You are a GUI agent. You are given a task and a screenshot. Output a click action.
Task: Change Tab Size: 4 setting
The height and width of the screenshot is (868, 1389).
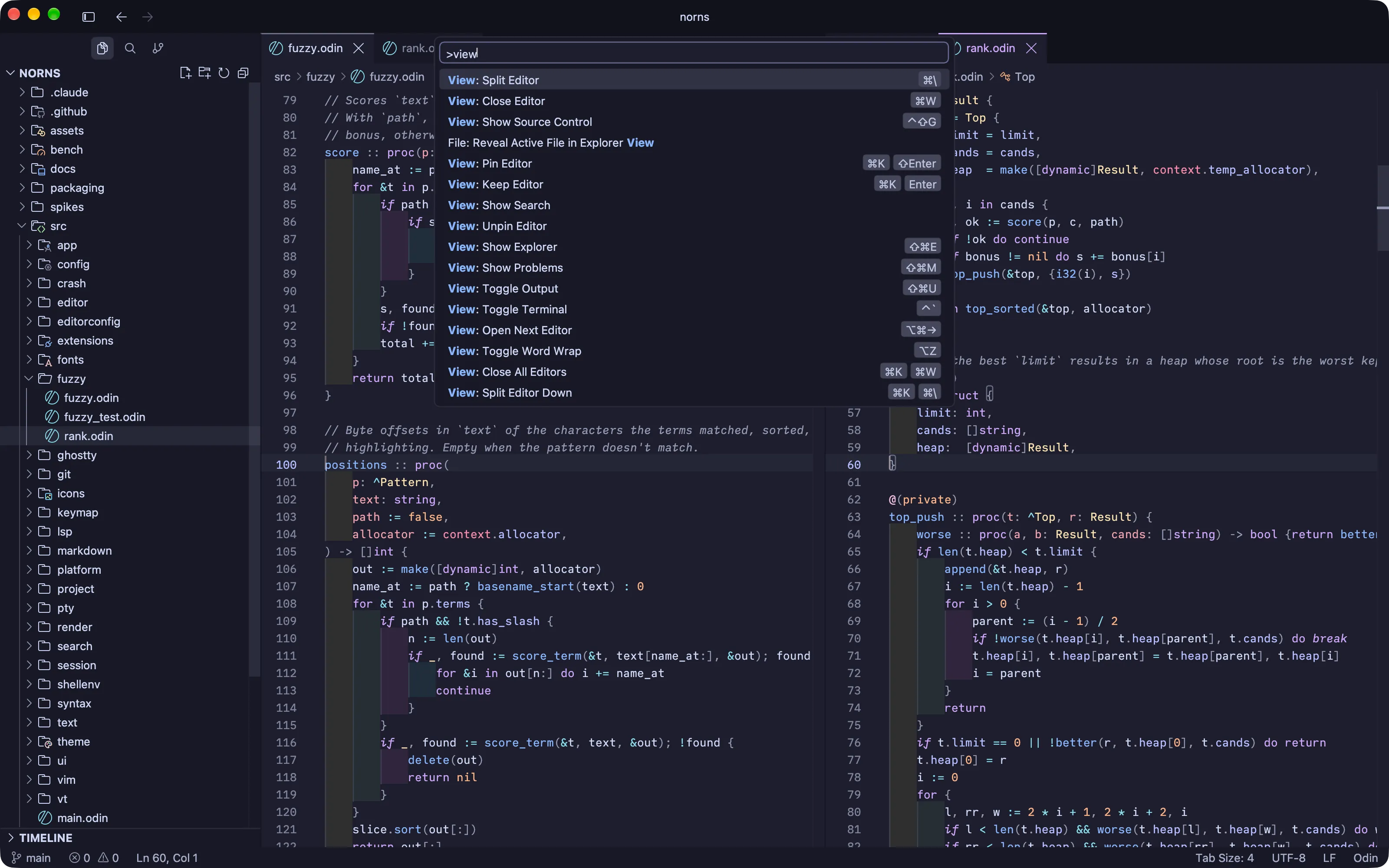(1224, 858)
